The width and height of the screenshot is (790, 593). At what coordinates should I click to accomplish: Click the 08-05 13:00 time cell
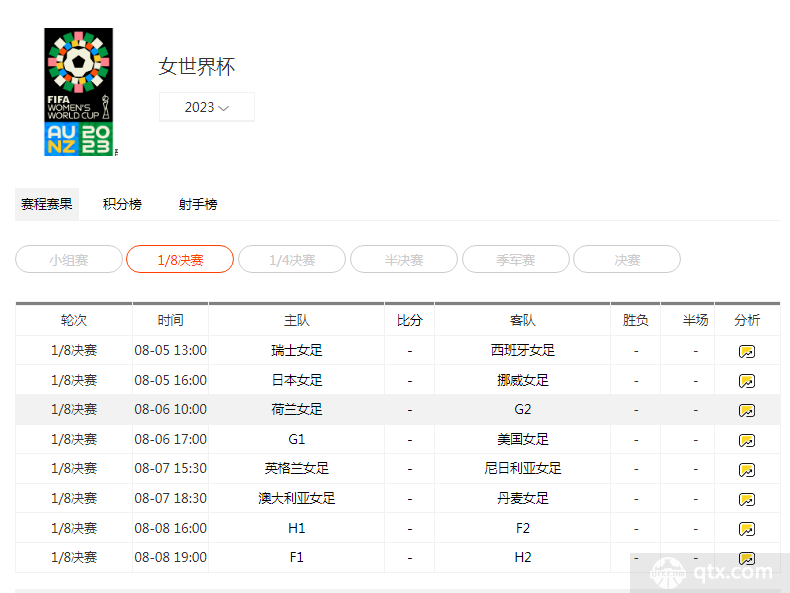click(170, 350)
